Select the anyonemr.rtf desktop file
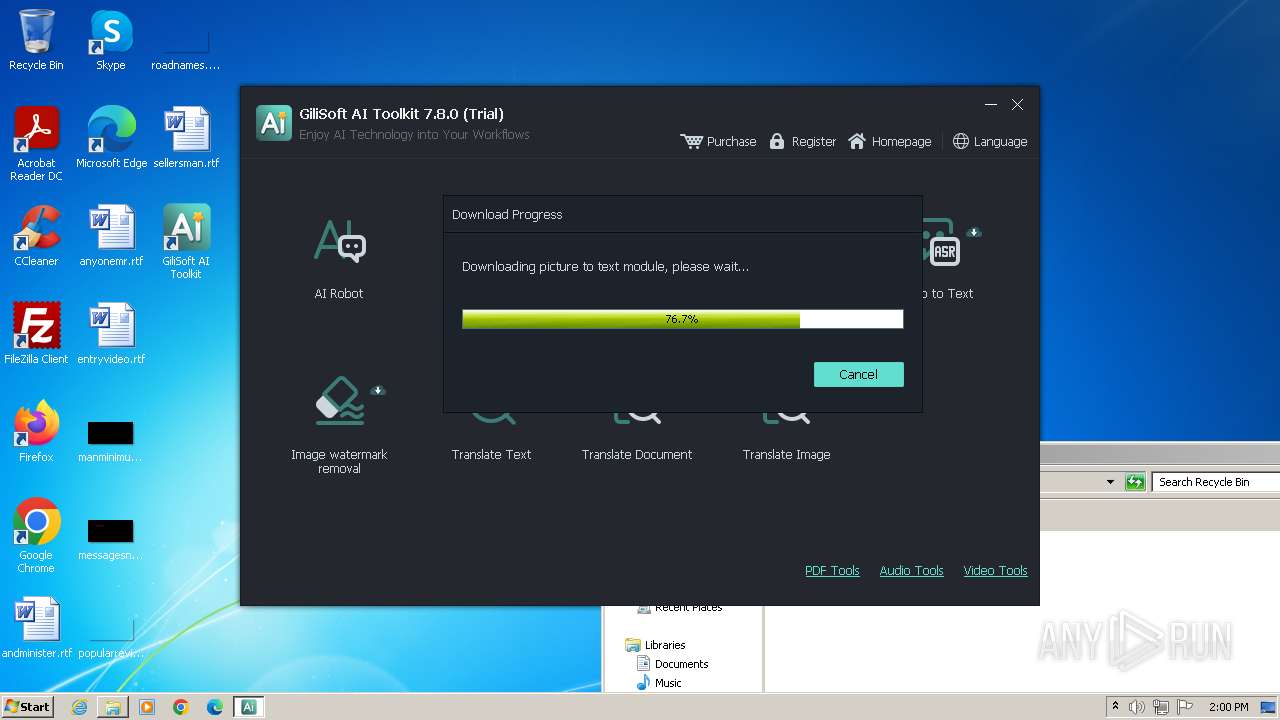Viewport: 1280px width, 720px height. [x=111, y=236]
